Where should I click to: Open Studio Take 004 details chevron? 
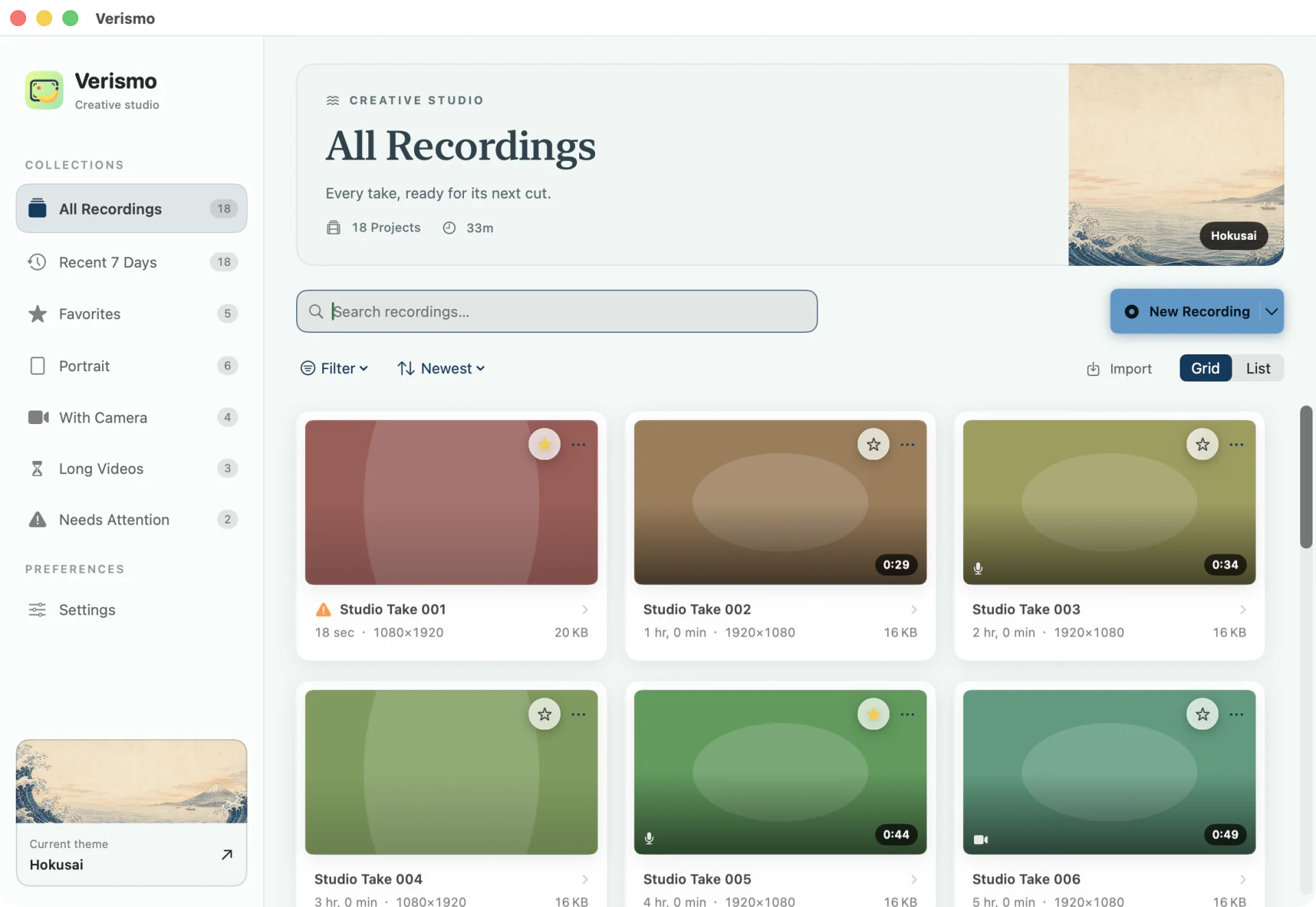[x=585, y=880]
